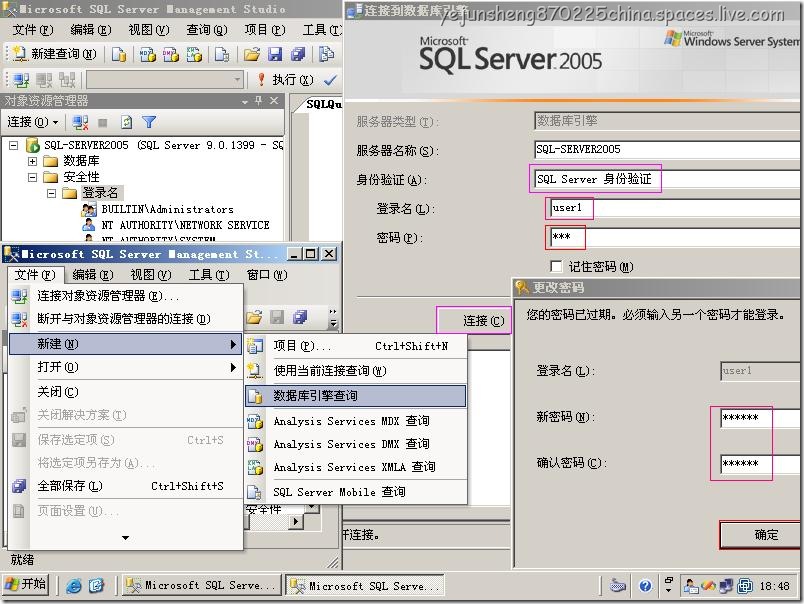Image resolution: width=804 pixels, height=604 pixels.
Task: Click the connect icon on the SQL editor toolbar
Action: click(21, 80)
